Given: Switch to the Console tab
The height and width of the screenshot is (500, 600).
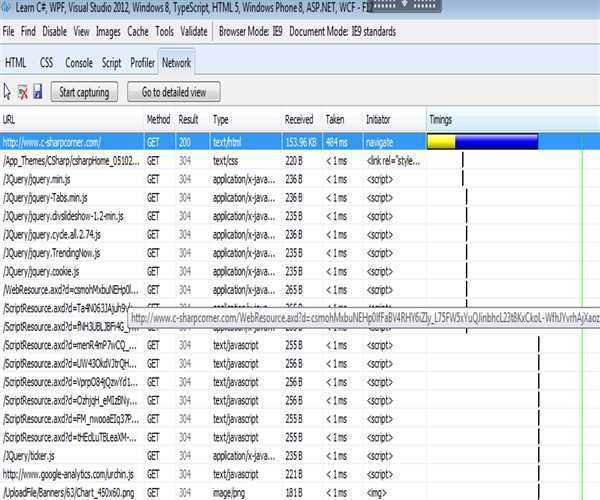Looking at the screenshot, I should click(x=79, y=62).
